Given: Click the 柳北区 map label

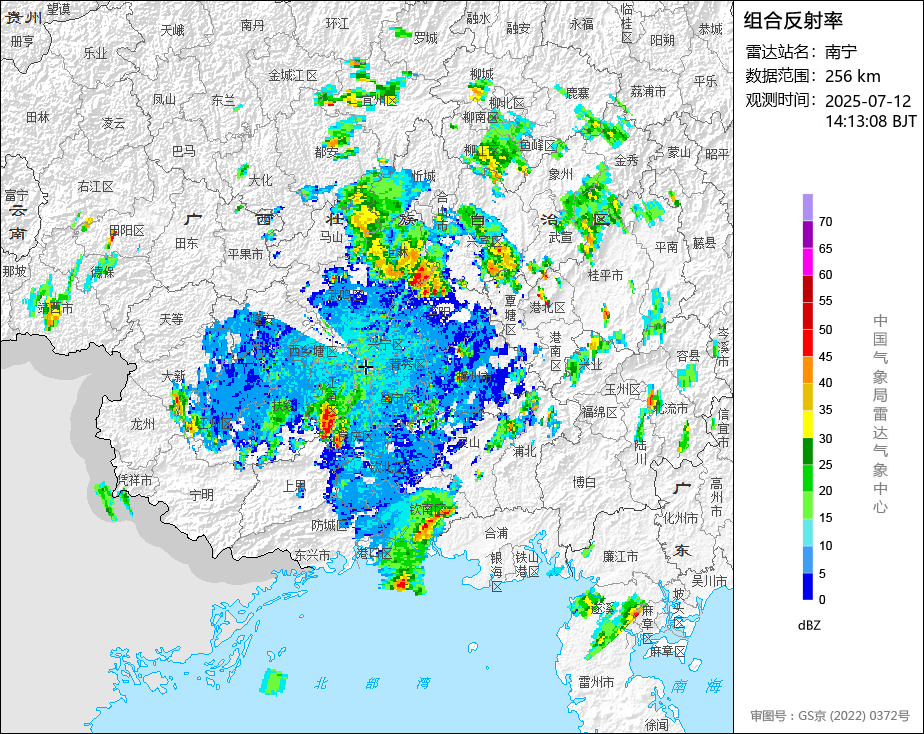Looking at the screenshot, I should pyautogui.click(x=507, y=104).
